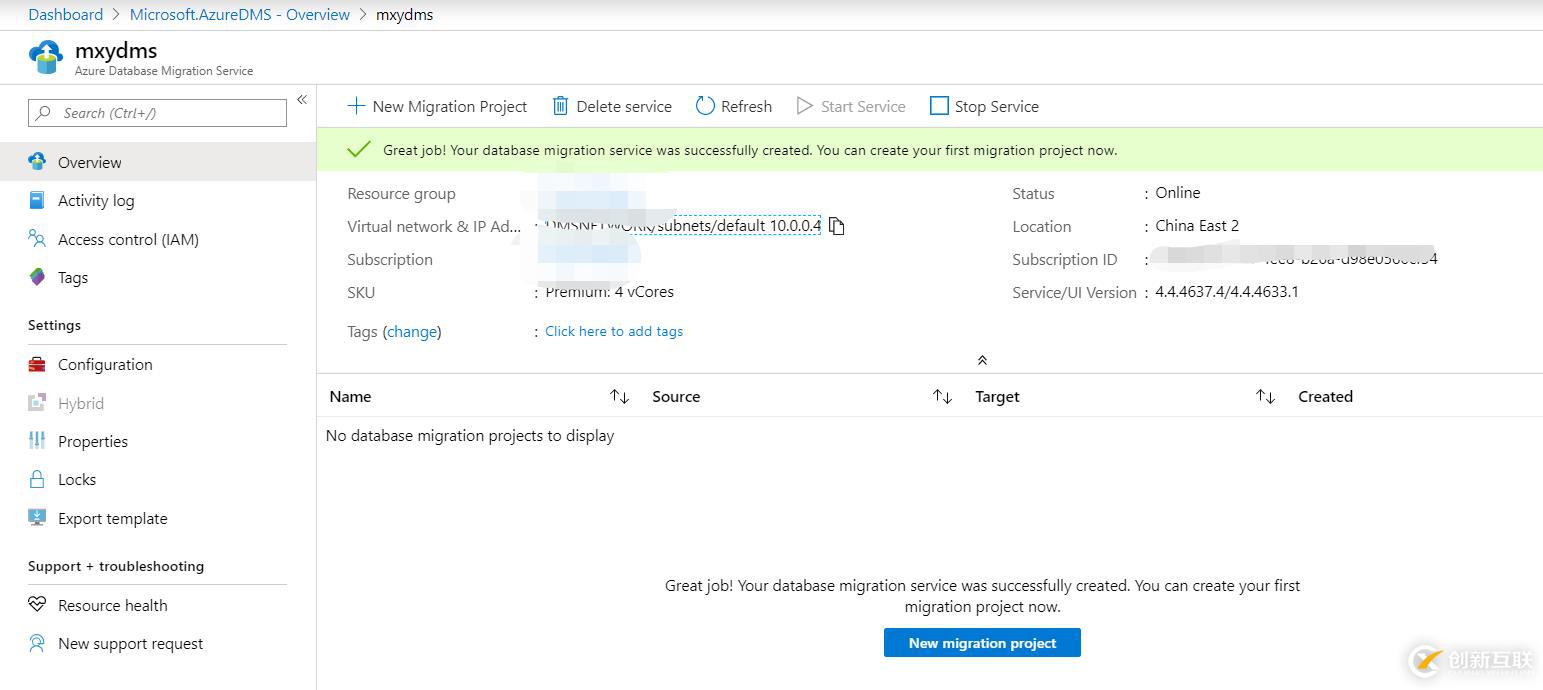The image size is (1543, 690).
Task: Collapse the sidebar with double-chevron
Action: tap(301, 99)
